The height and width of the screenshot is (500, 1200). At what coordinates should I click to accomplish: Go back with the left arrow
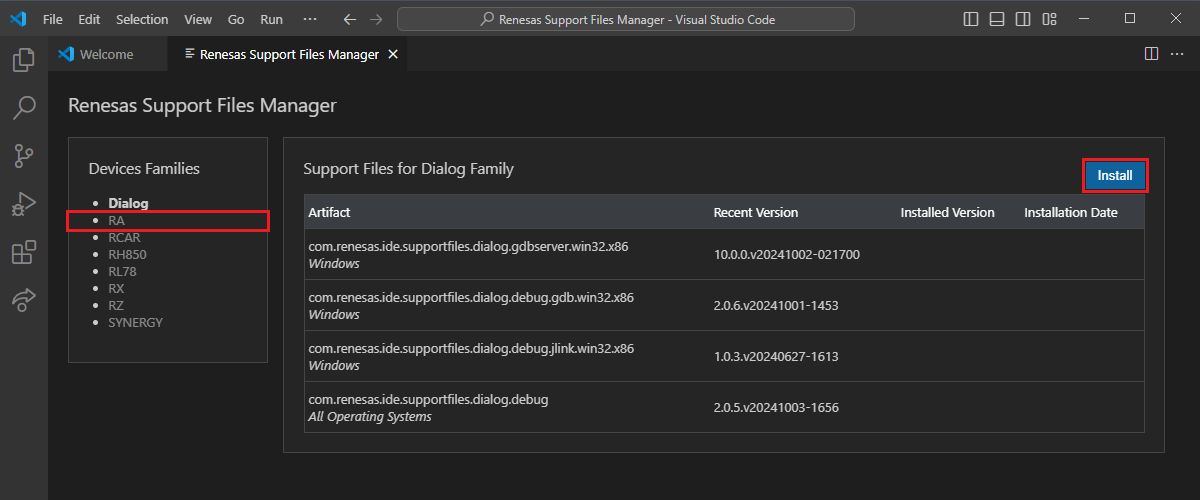[349, 19]
